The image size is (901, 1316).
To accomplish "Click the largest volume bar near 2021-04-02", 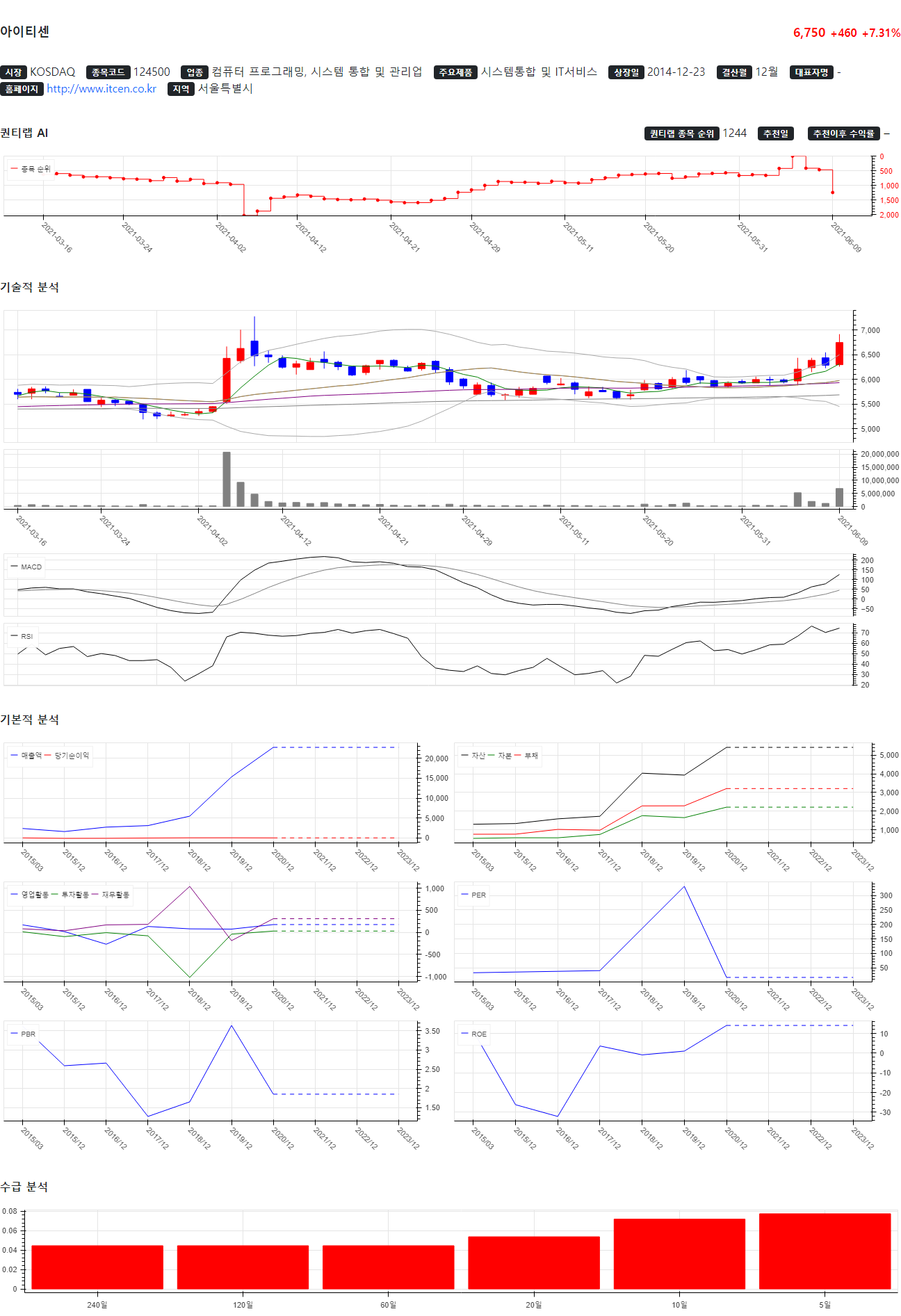I will 227,479.
